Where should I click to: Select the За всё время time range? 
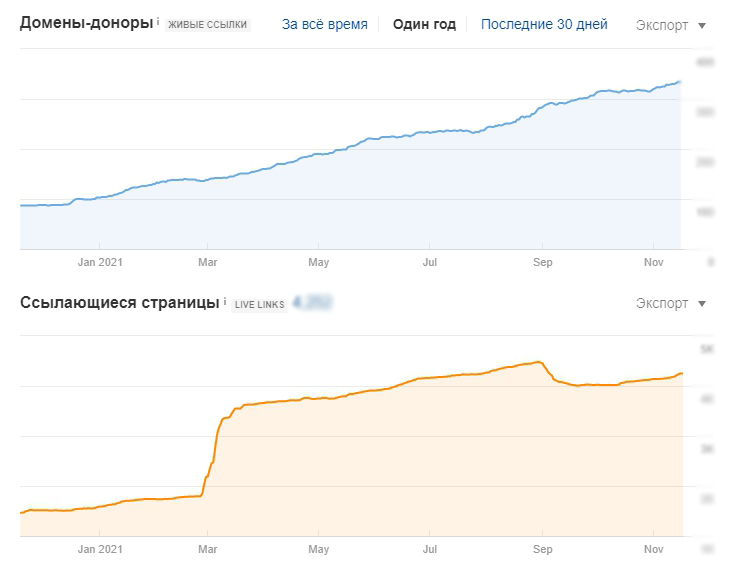[324, 24]
